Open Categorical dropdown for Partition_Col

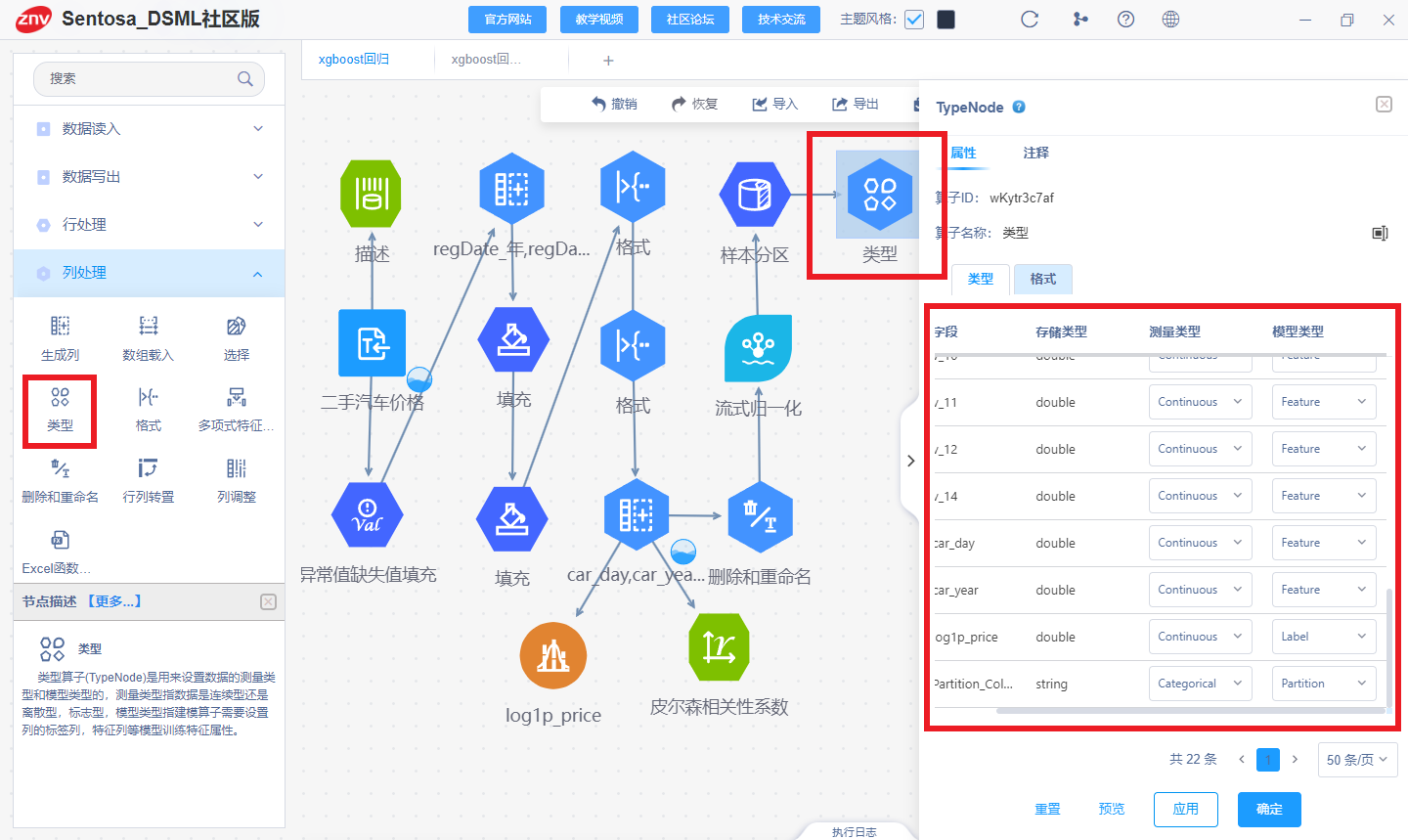click(x=1200, y=684)
